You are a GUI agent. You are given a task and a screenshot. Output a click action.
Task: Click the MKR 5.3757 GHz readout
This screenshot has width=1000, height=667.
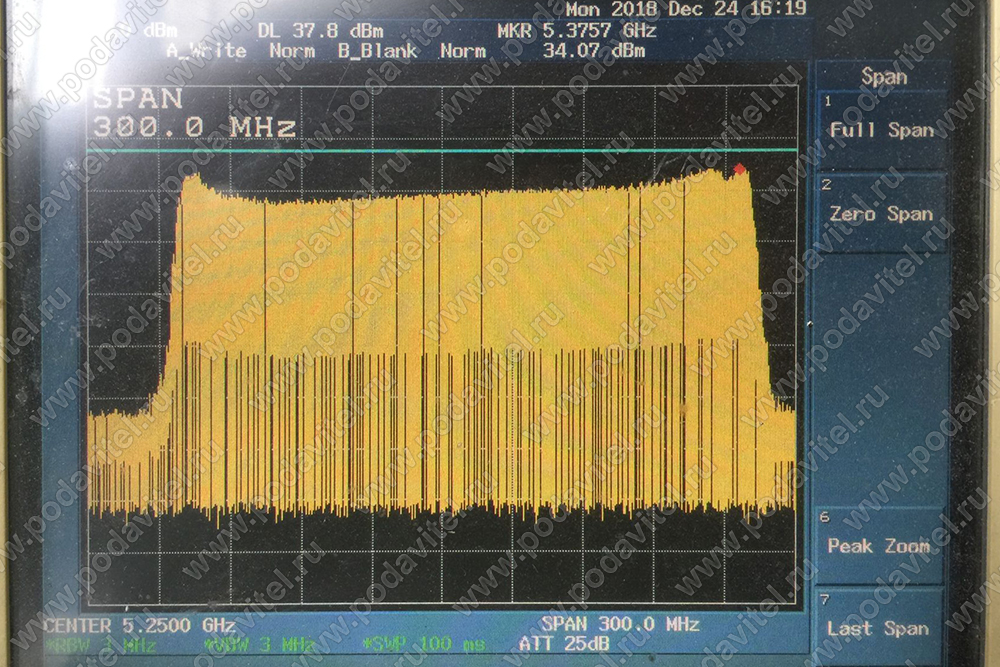(x=571, y=31)
